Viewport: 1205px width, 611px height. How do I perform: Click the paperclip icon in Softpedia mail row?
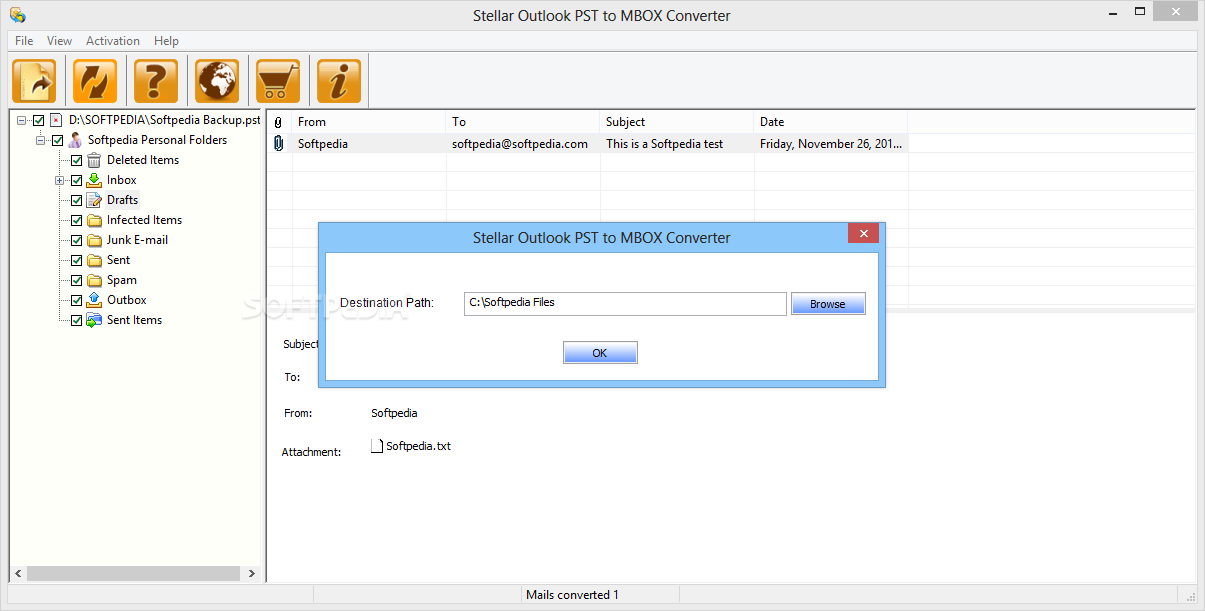(x=279, y=144)
